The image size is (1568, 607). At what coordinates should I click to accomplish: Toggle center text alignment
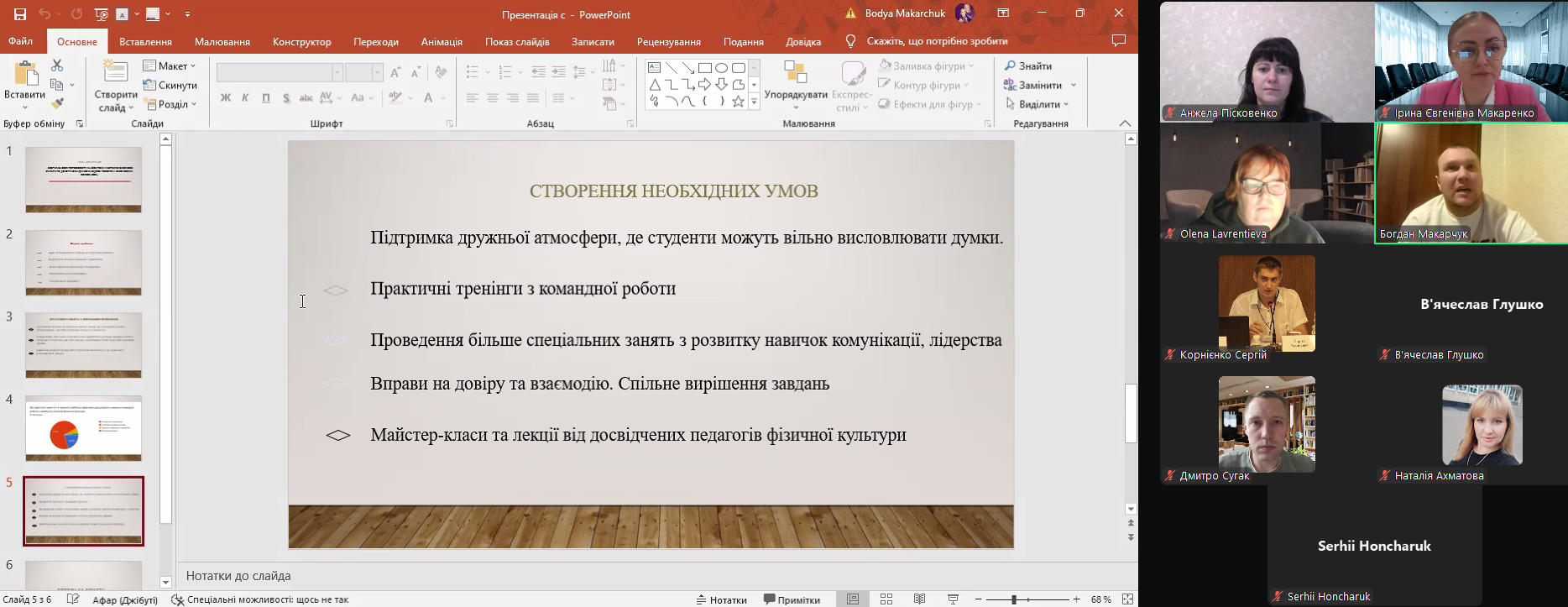coord(493,98)
